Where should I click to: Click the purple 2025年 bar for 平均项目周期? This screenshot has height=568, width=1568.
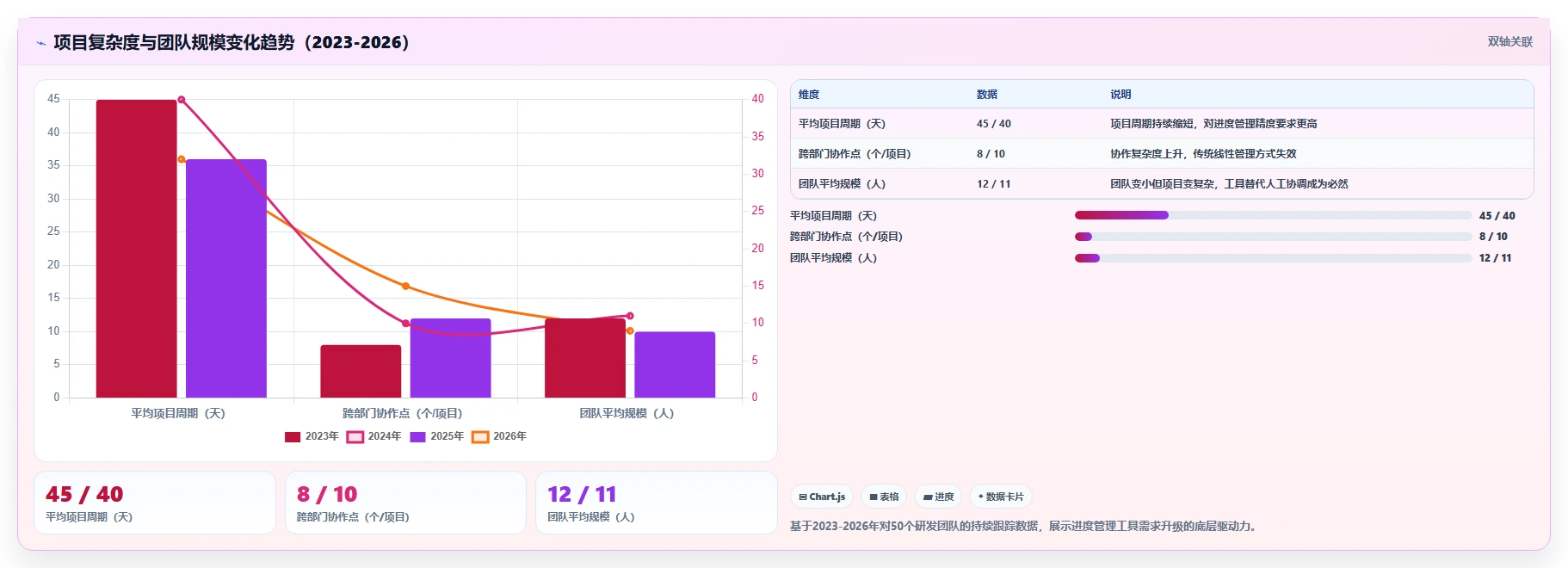tap(226, 278)
